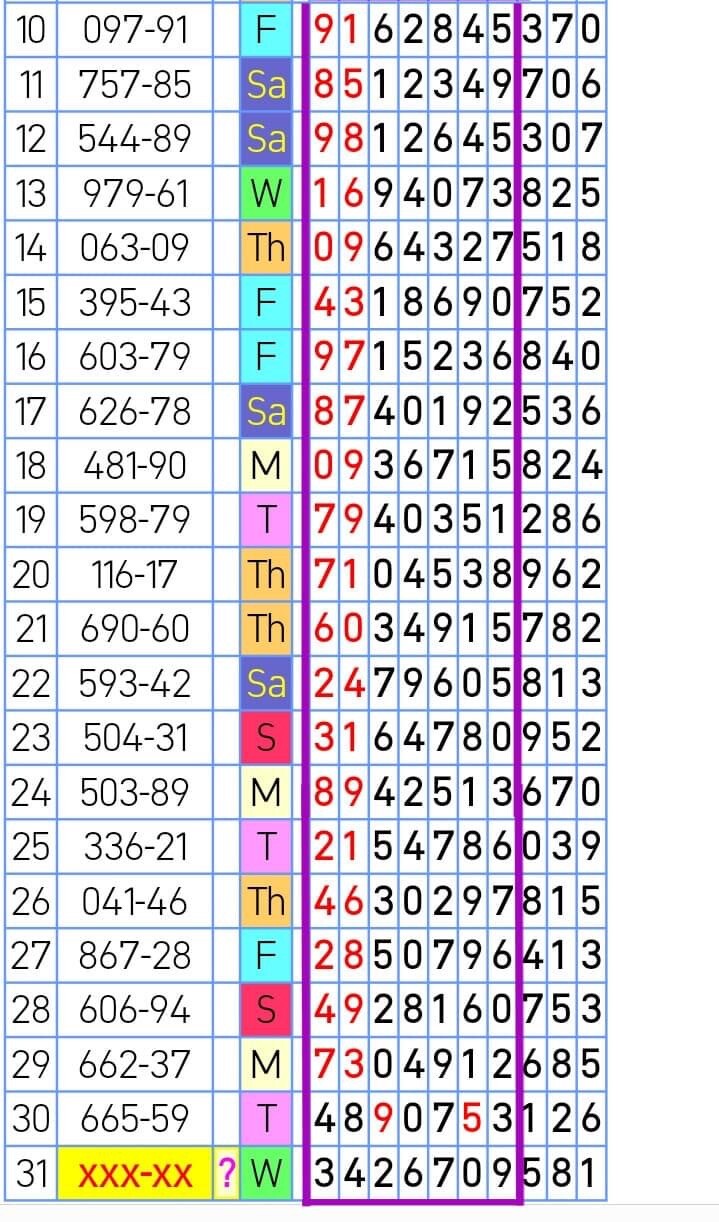
Task: Click the T day cell beside 336-21
Action: (266, 846)
